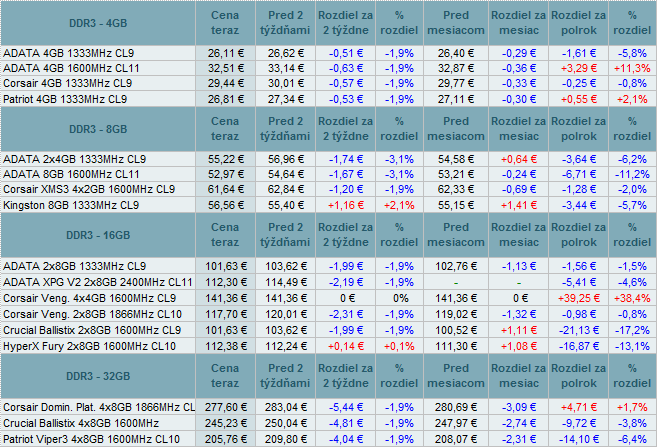Select current price 56,56 € cell

coord(225,205)
